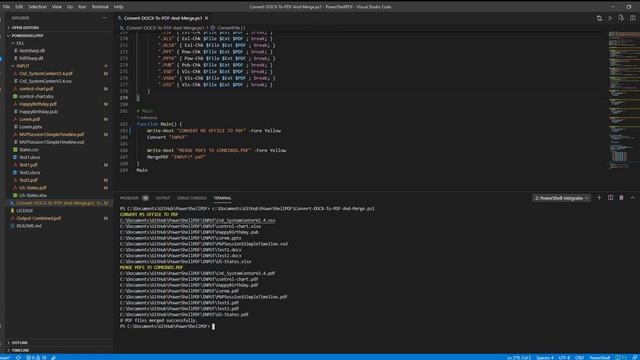Open terminal selector PowerShell Integrated dropdown

[x=561, y=198]
